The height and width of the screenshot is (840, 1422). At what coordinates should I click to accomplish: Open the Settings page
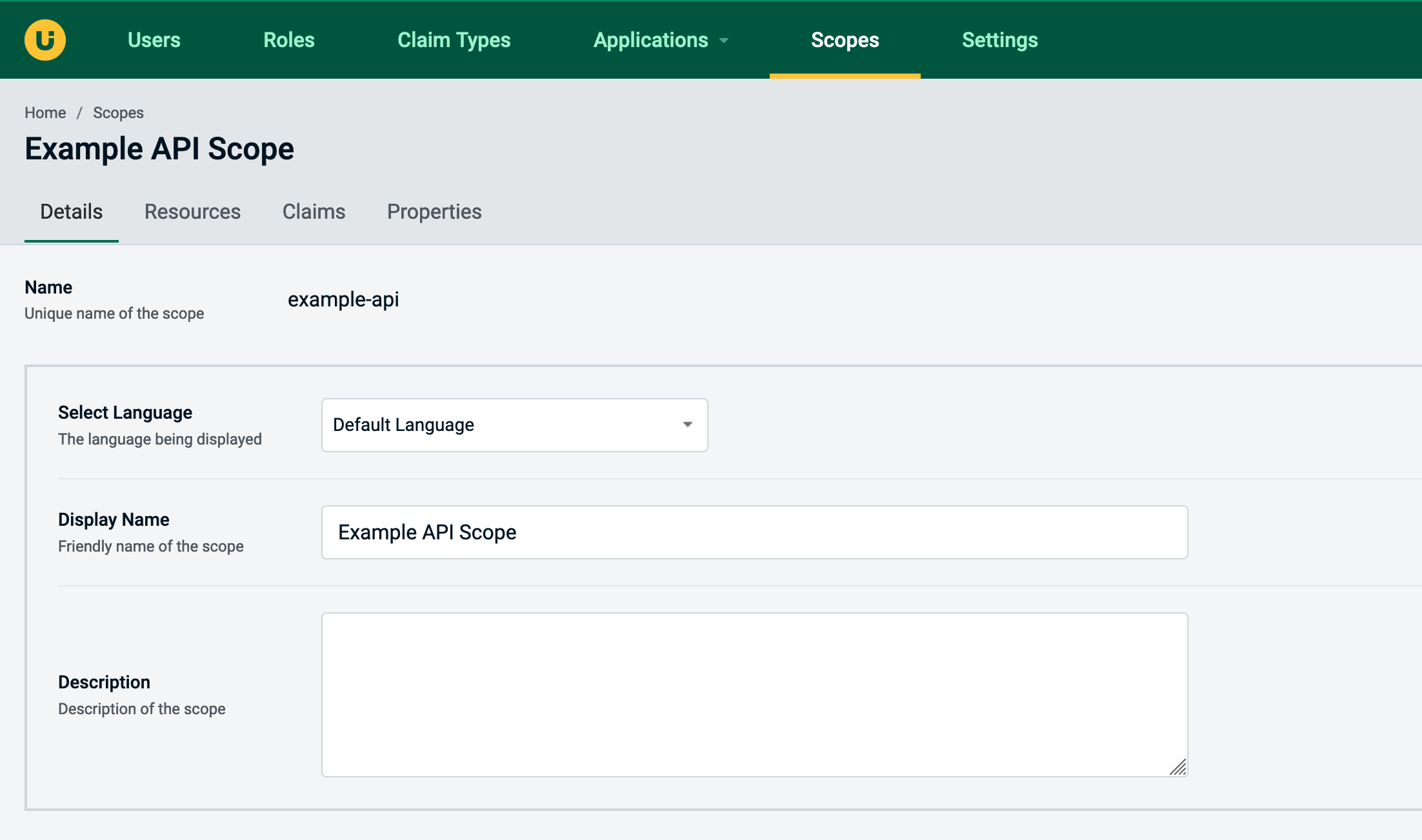pyautogui.click(x=1000, y=40)
